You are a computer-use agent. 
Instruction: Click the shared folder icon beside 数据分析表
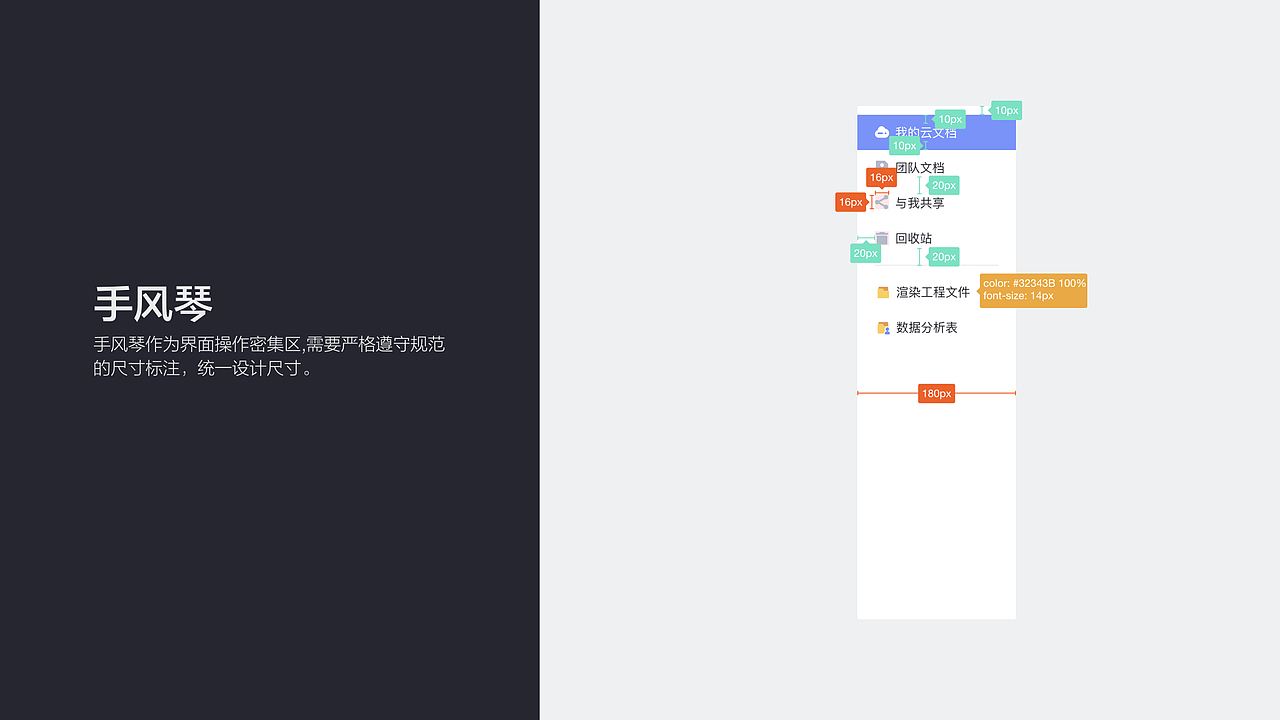883,327
